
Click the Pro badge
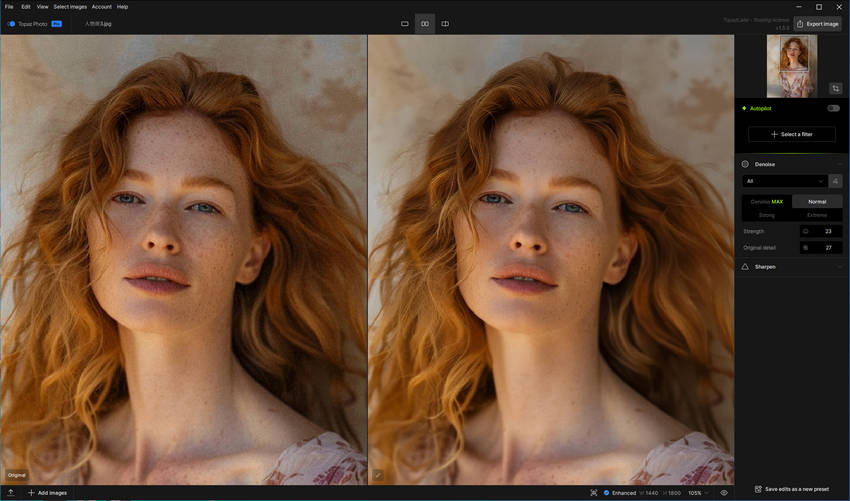[56, 24]
